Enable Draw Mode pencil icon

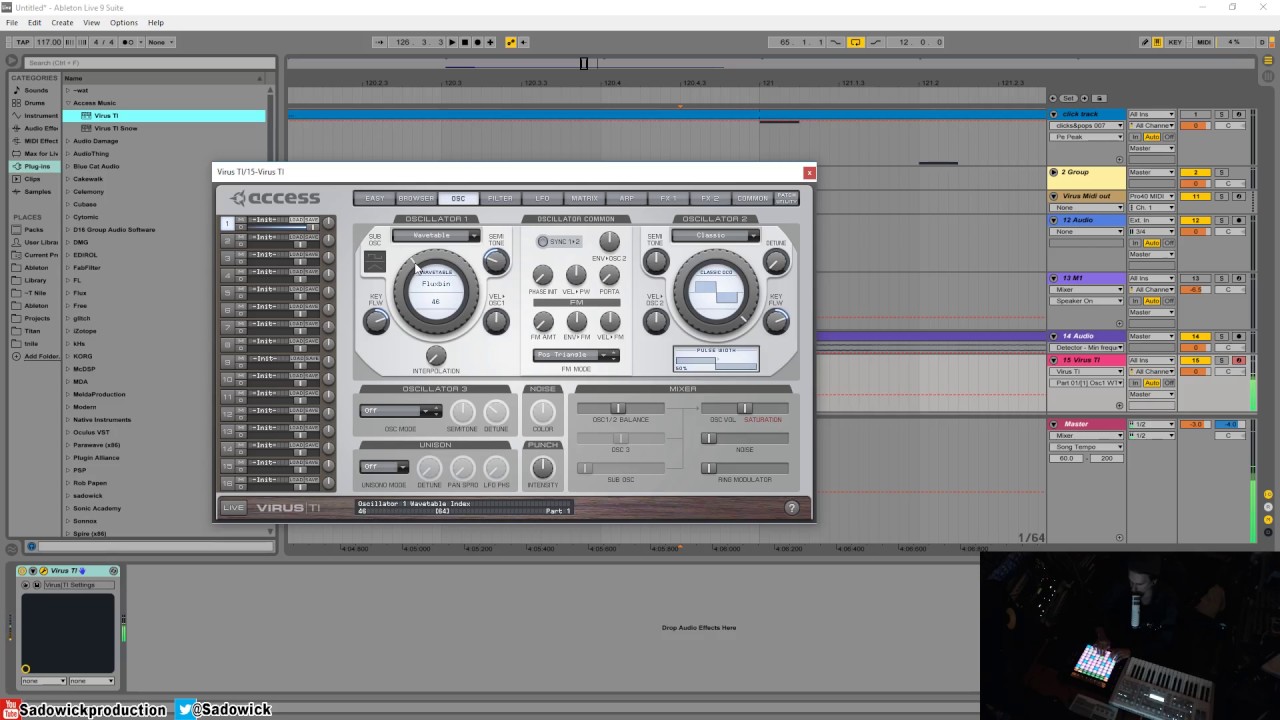point(1145,42)
